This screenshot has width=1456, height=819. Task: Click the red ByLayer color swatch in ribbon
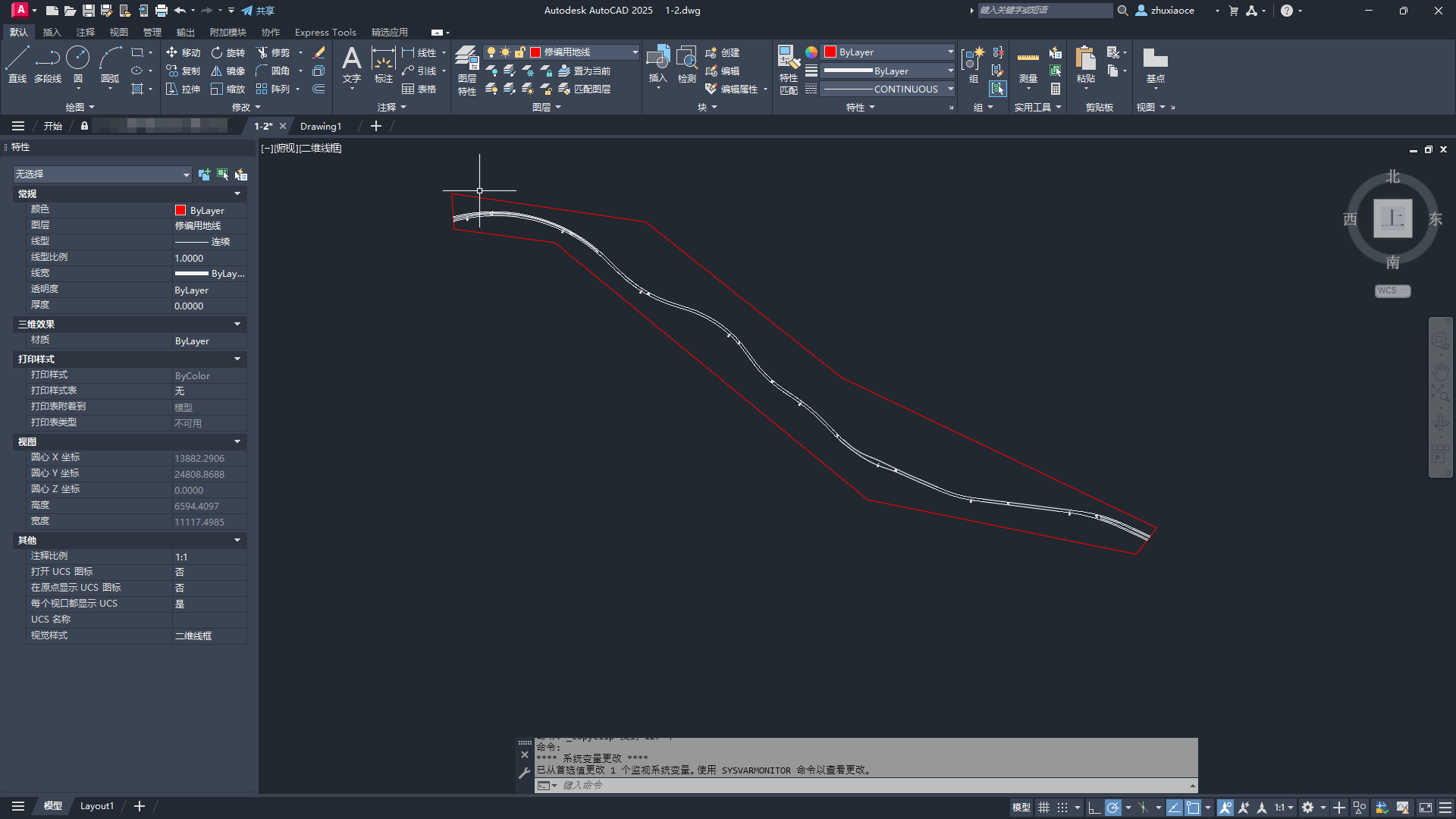click(830, 52)
